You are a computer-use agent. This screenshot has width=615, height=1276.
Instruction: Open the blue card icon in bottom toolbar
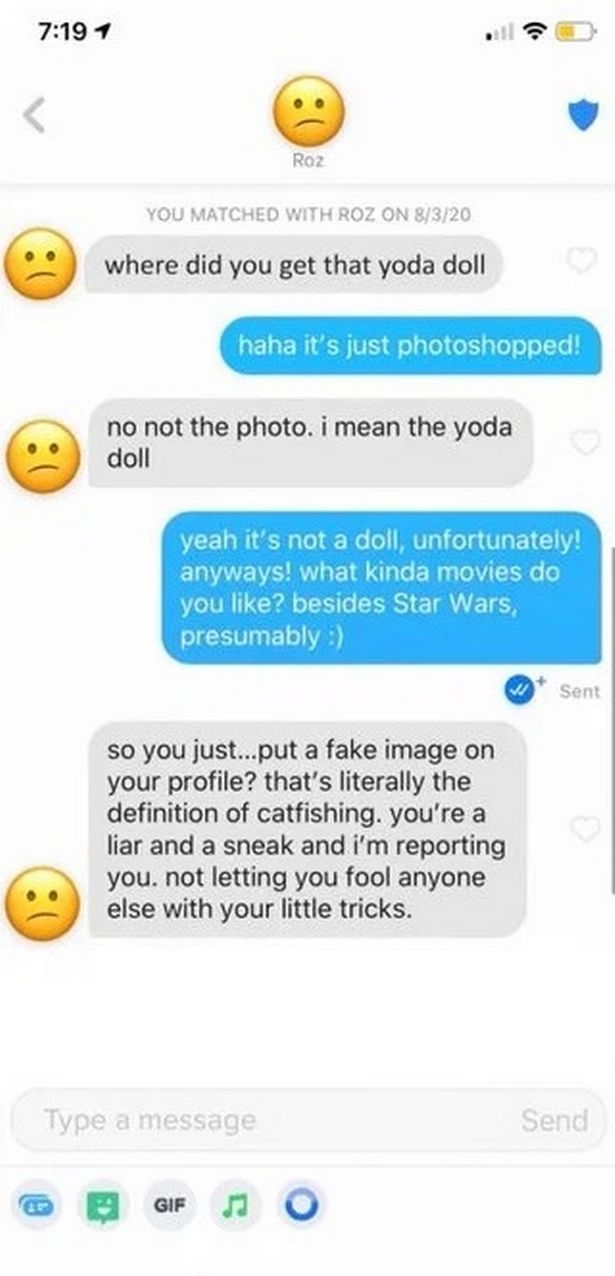click(38, 1205)
